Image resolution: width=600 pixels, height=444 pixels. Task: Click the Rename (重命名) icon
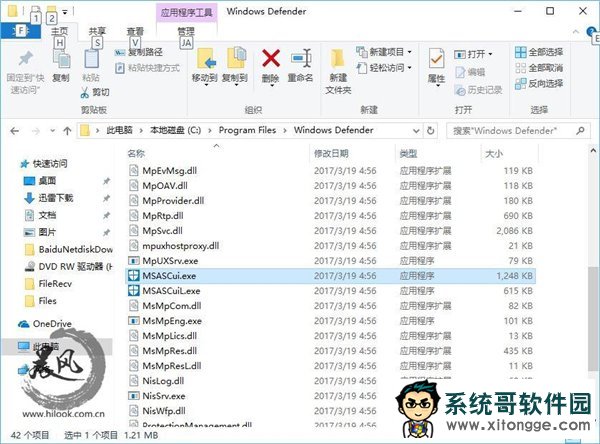[x=300, y=58]
